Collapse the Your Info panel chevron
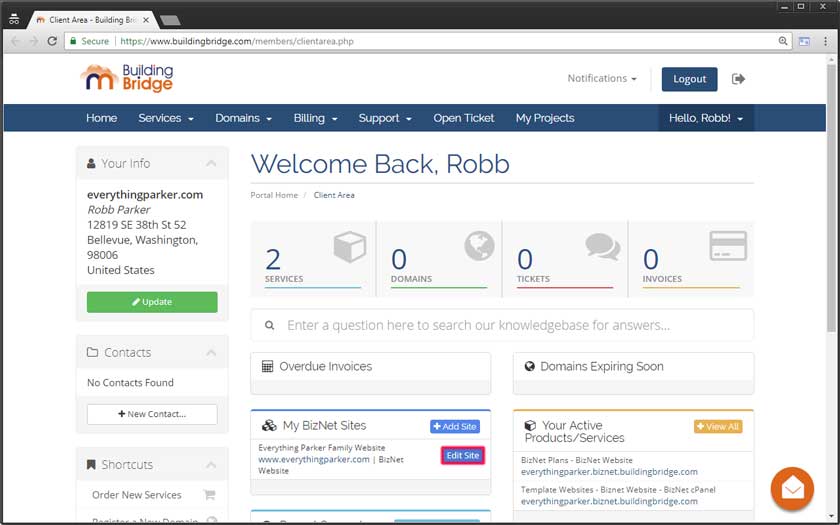 point(211,163)
